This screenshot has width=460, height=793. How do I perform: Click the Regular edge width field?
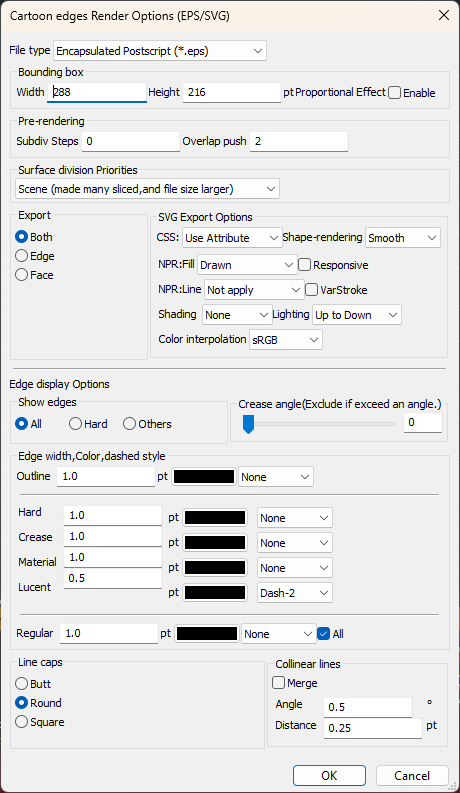(109, 633)
